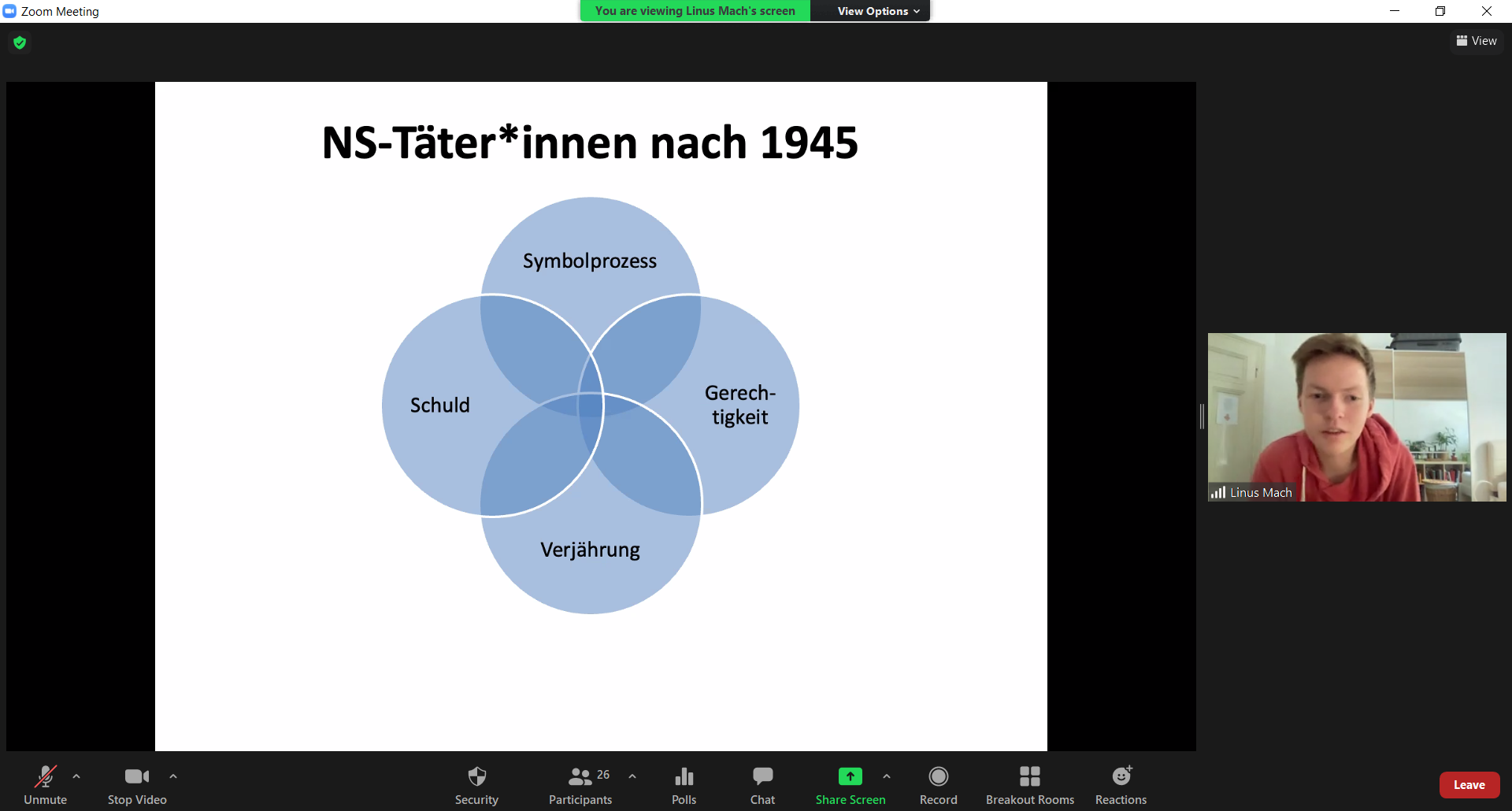Click the green Share Screen icon
This screenshot has height=811, width=1512.
click(850, 776)
